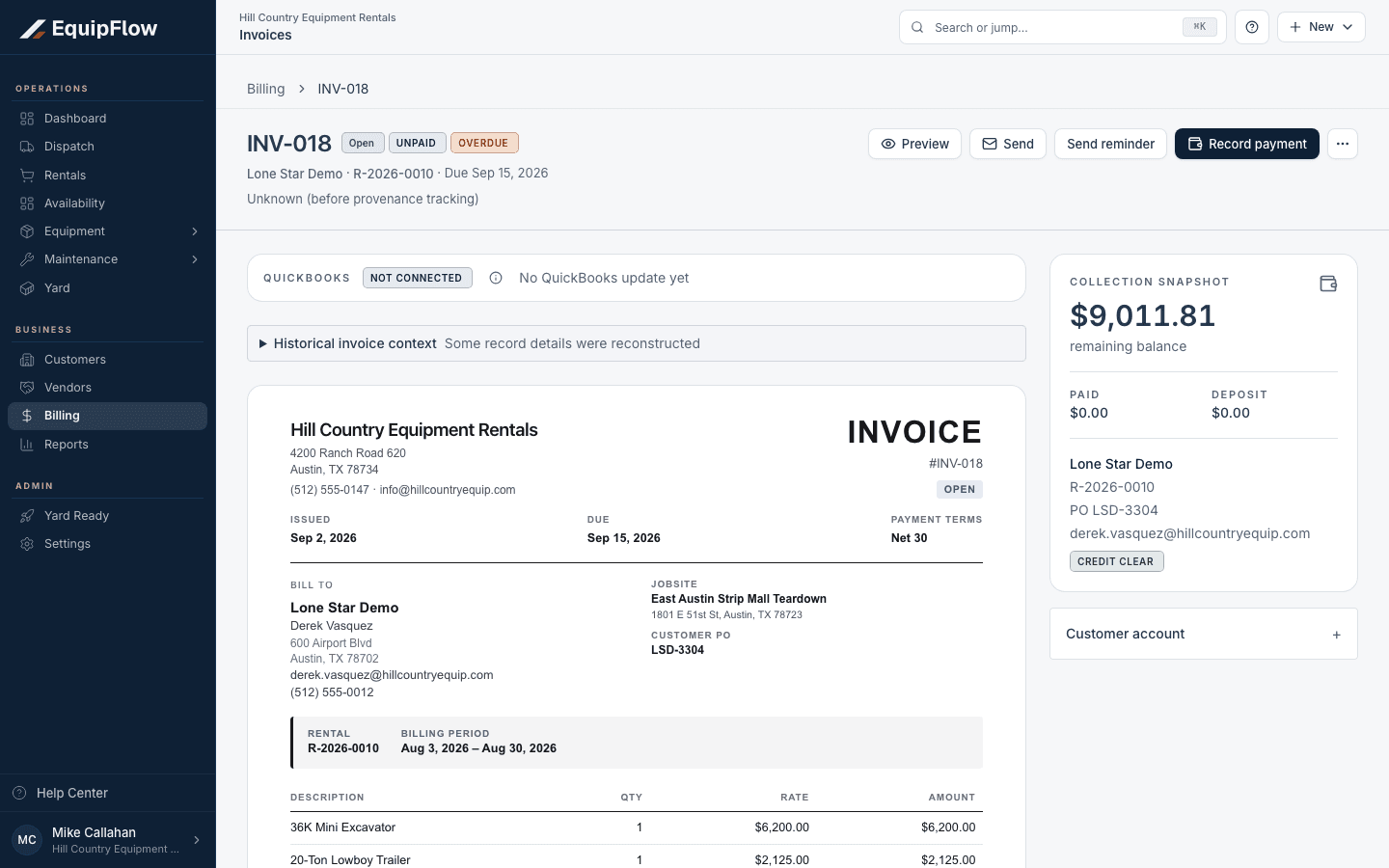Image resolution: width=1389 pixels, height=868 pixels.
Task: Click the Send invoice button
Action: click(1008, 144)
